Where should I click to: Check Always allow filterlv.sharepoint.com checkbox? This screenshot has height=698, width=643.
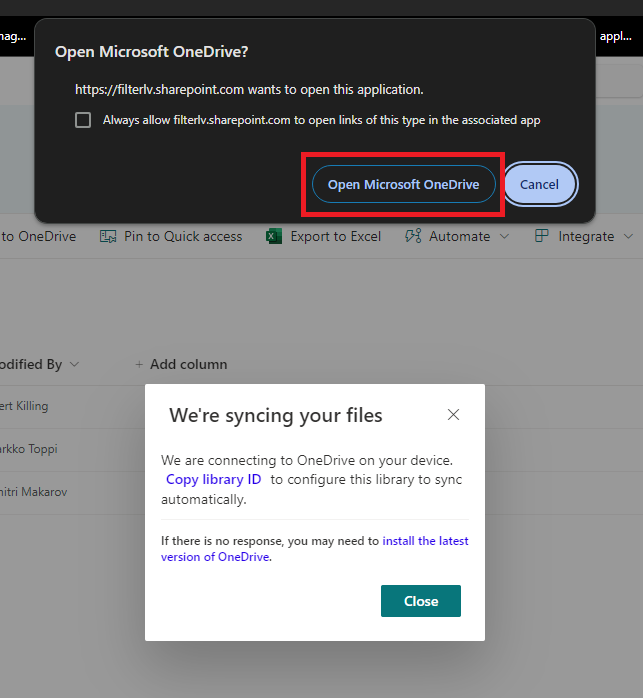pos(83,120)
